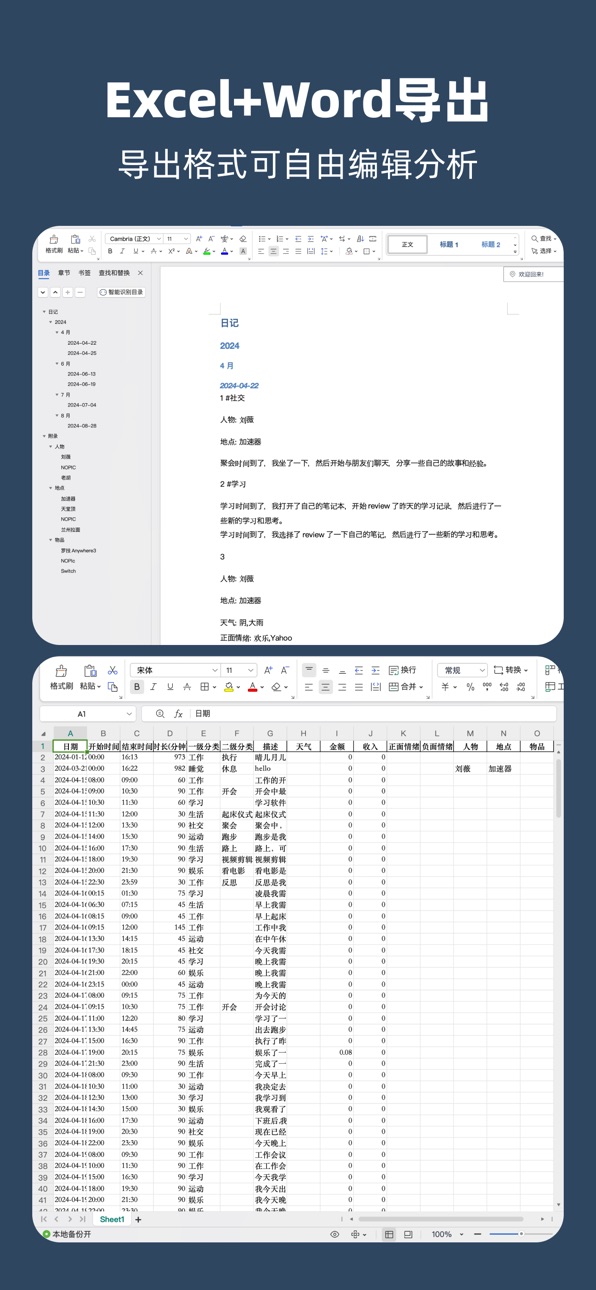Collapse the 附录 outline node
This screenshot has height=1290, width=596.
[44, 436]
